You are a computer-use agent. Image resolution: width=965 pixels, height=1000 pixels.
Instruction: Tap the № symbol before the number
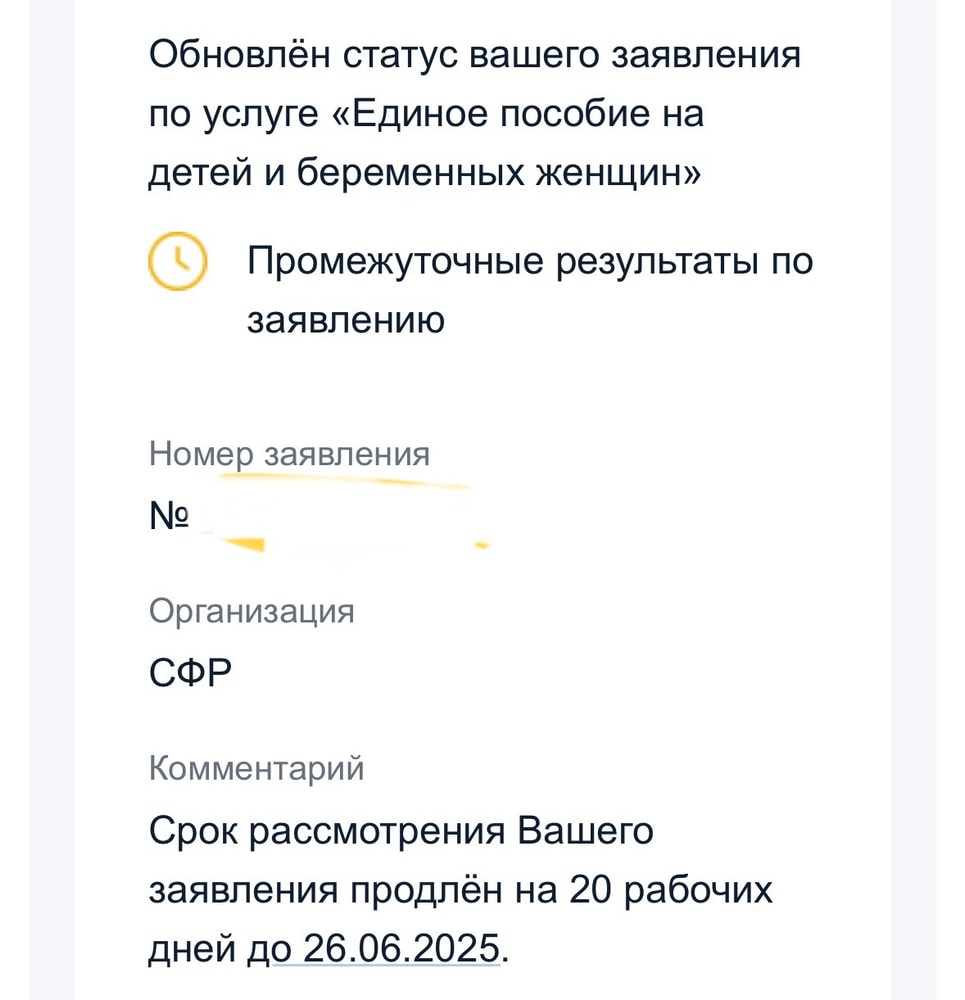(168, 515)
